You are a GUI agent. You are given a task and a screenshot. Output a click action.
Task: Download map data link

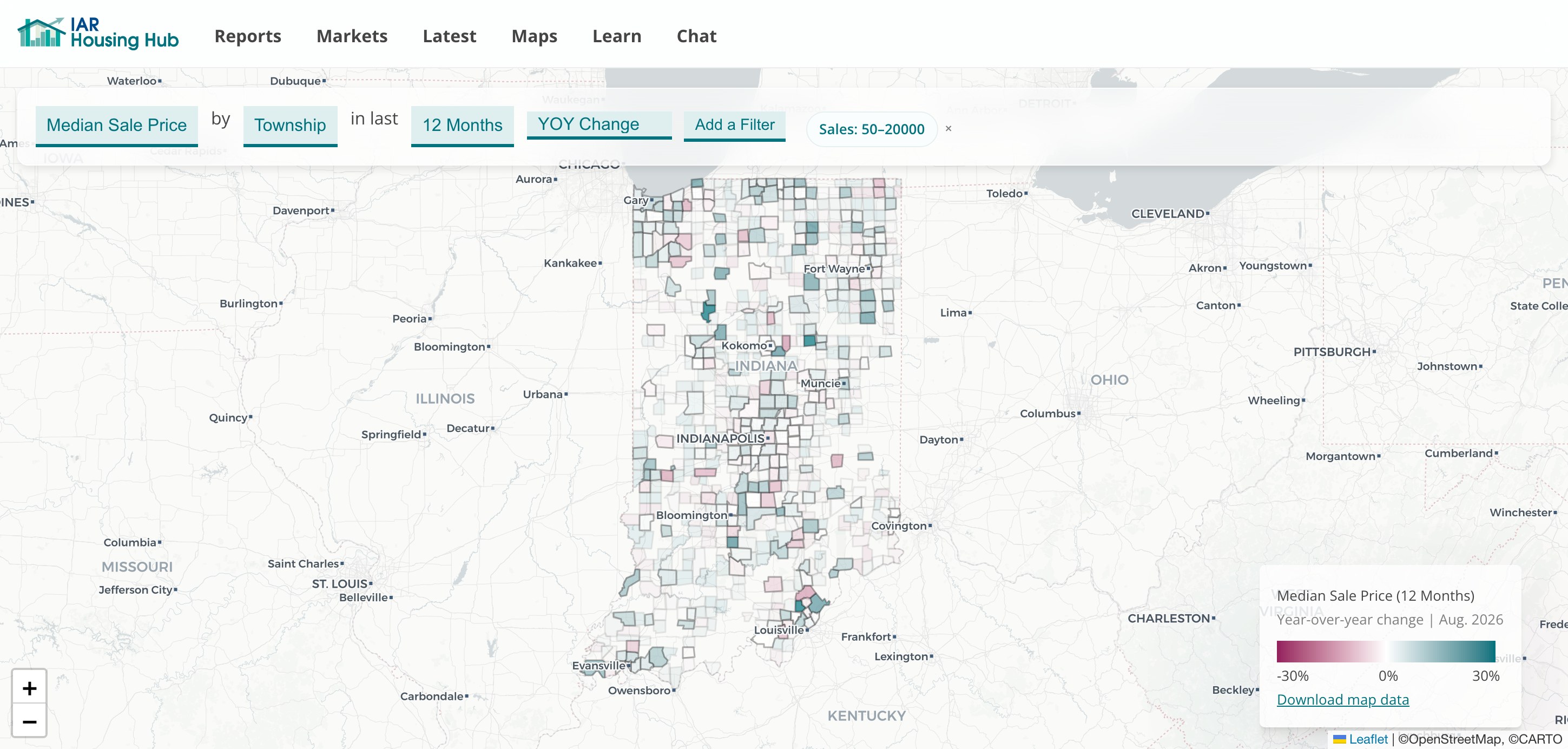click(1343, 700)
